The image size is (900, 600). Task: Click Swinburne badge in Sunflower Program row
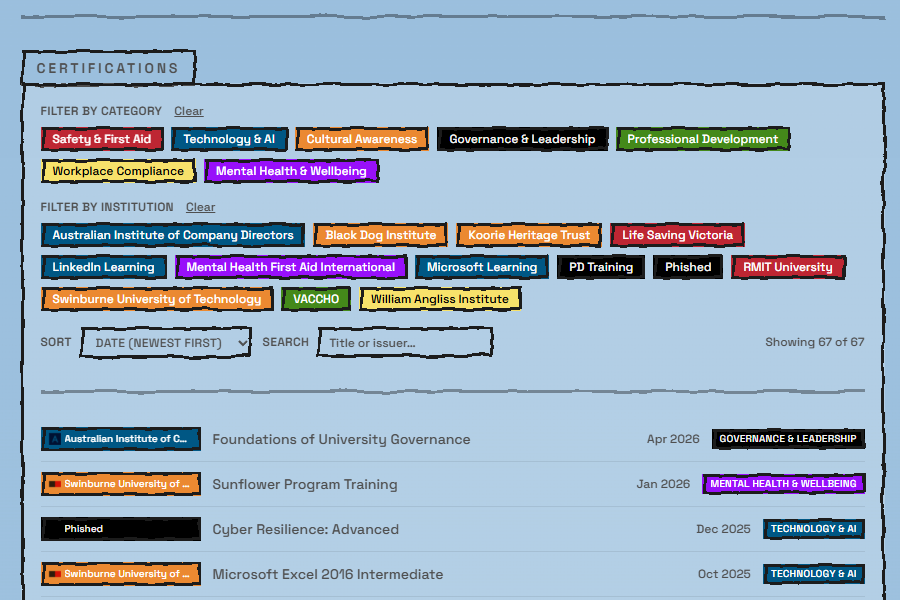121,484
